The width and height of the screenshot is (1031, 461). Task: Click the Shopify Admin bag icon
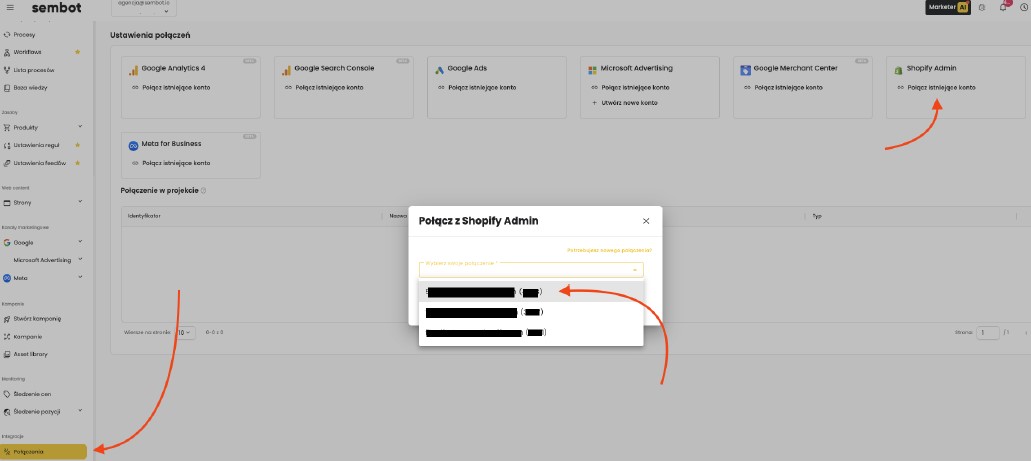pos(898,69)
